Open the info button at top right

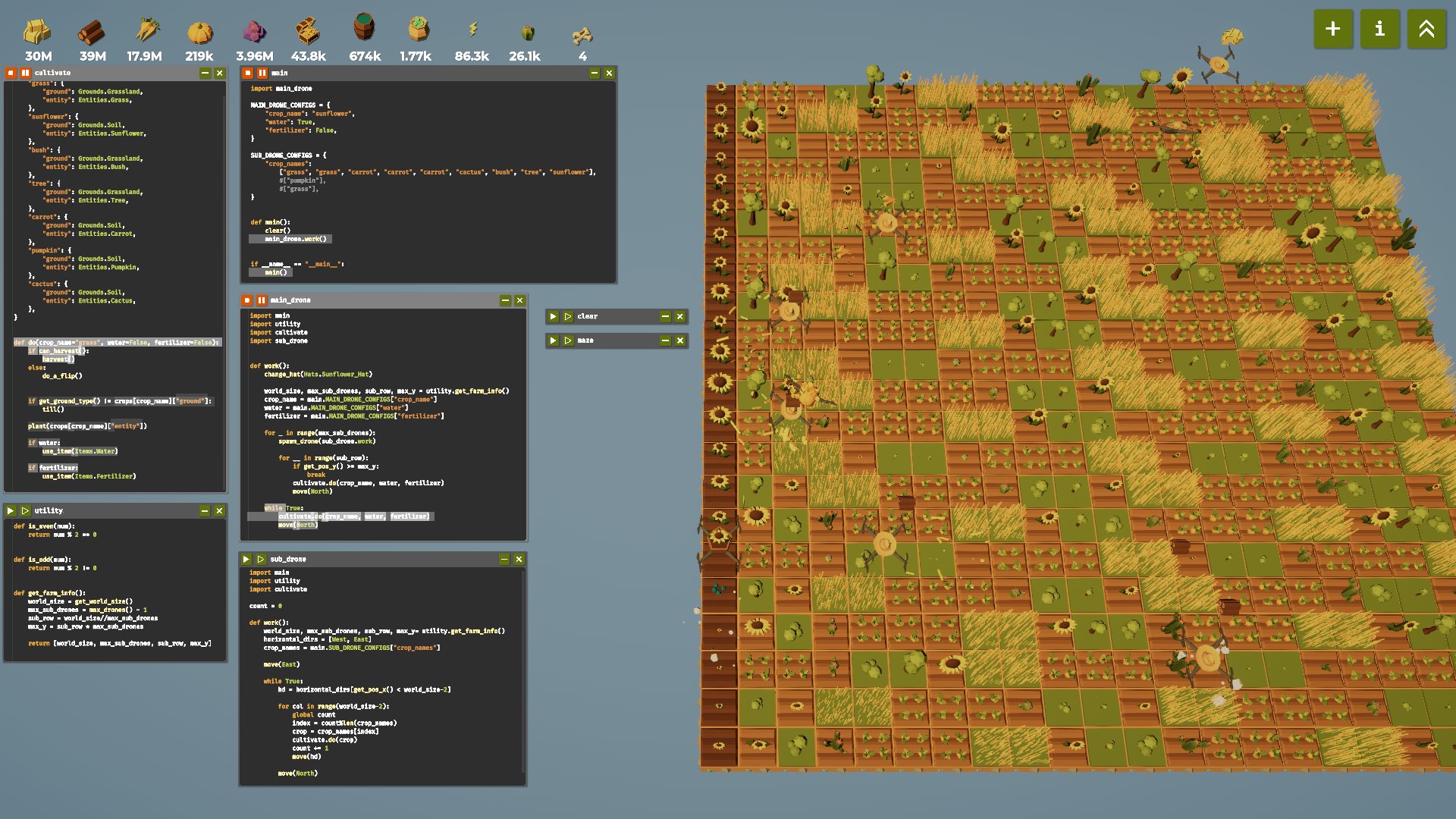[1379, 29]
